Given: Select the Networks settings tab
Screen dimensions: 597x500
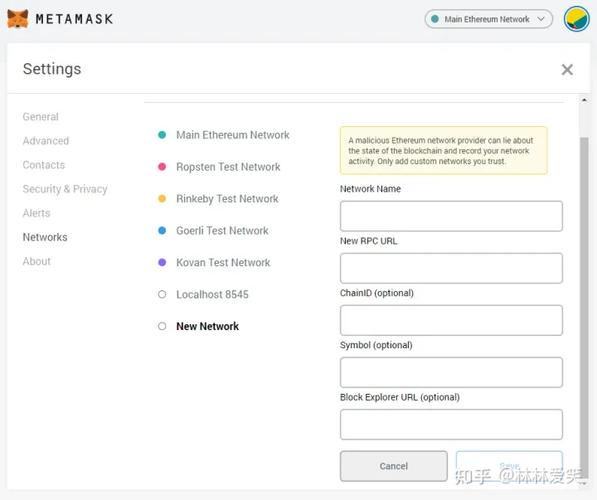Looking at the screenshot, I should pos(45,237).
